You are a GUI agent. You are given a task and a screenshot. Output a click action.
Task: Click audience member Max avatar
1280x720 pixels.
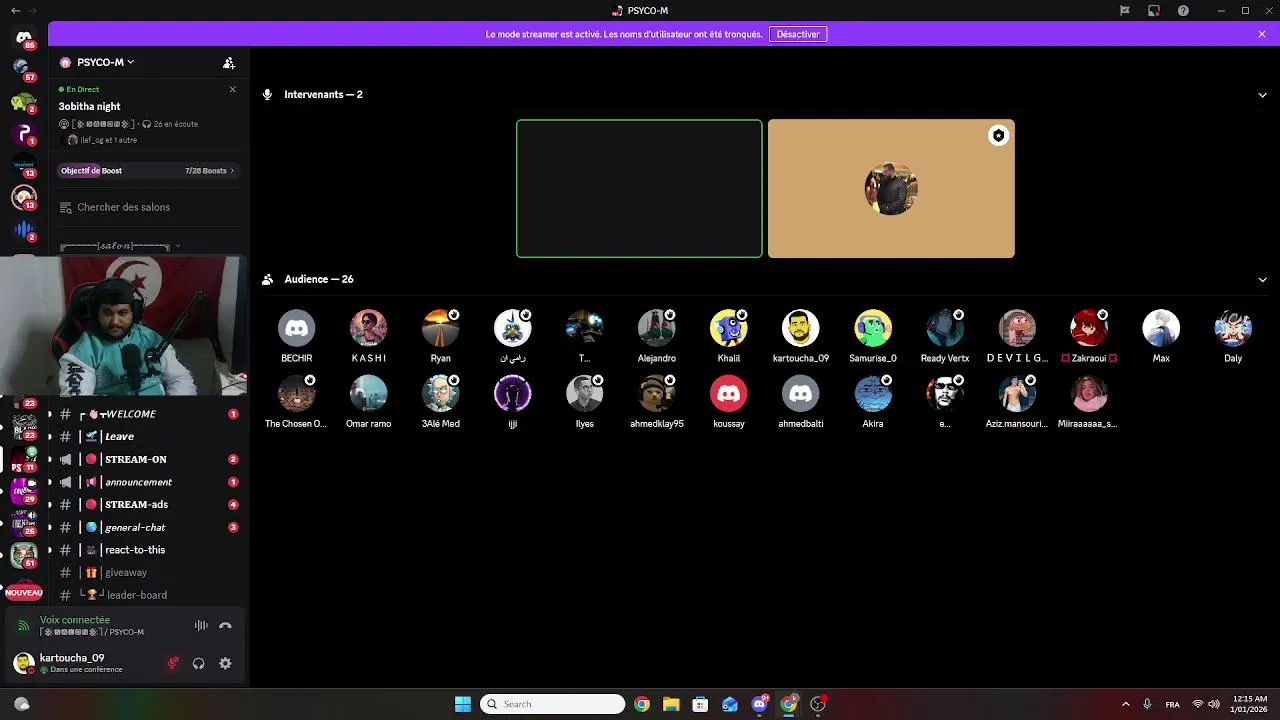tap(1161, 328)
